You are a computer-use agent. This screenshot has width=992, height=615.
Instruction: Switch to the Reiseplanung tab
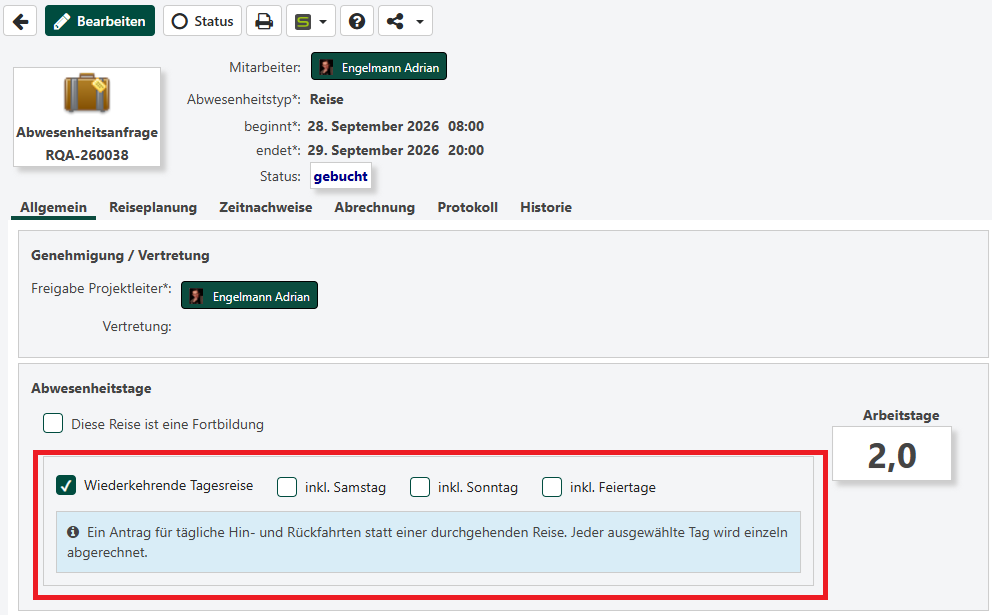[153, 208]
